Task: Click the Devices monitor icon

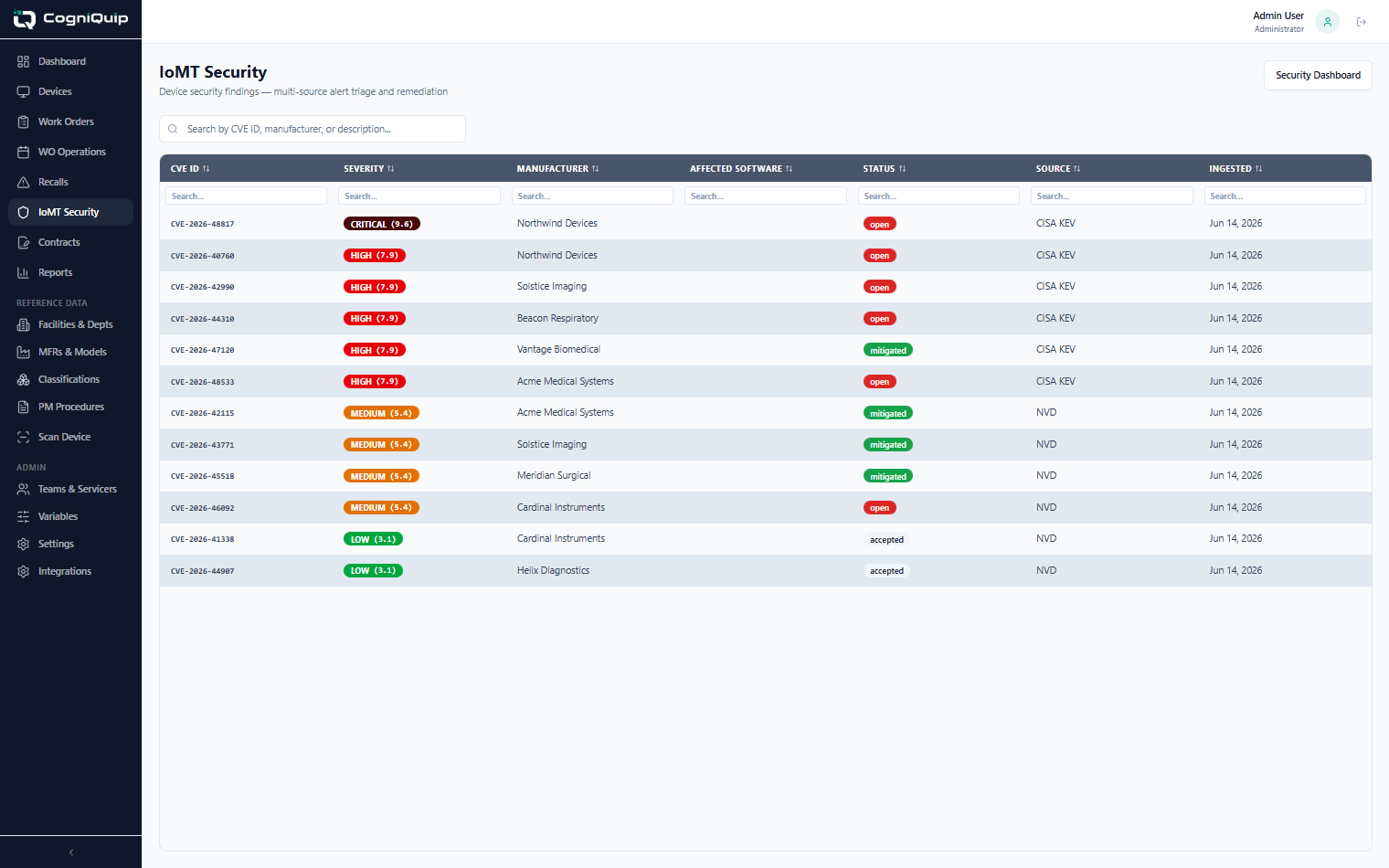Action: [x=24, y=91]
